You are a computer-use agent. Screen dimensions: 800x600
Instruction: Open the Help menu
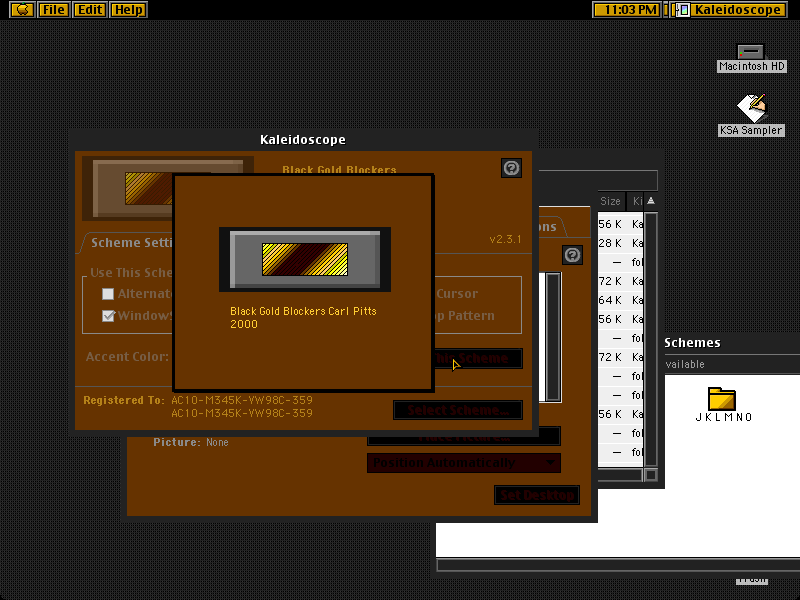pos(129,10)
